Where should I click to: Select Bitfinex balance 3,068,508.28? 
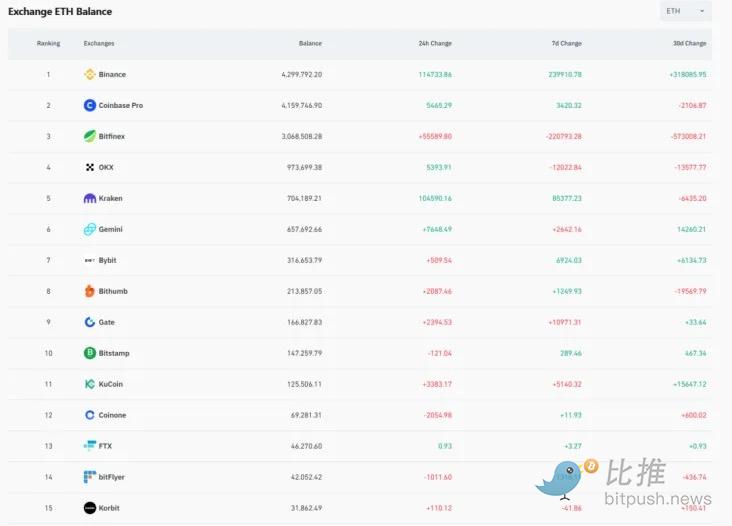point(302,136)
